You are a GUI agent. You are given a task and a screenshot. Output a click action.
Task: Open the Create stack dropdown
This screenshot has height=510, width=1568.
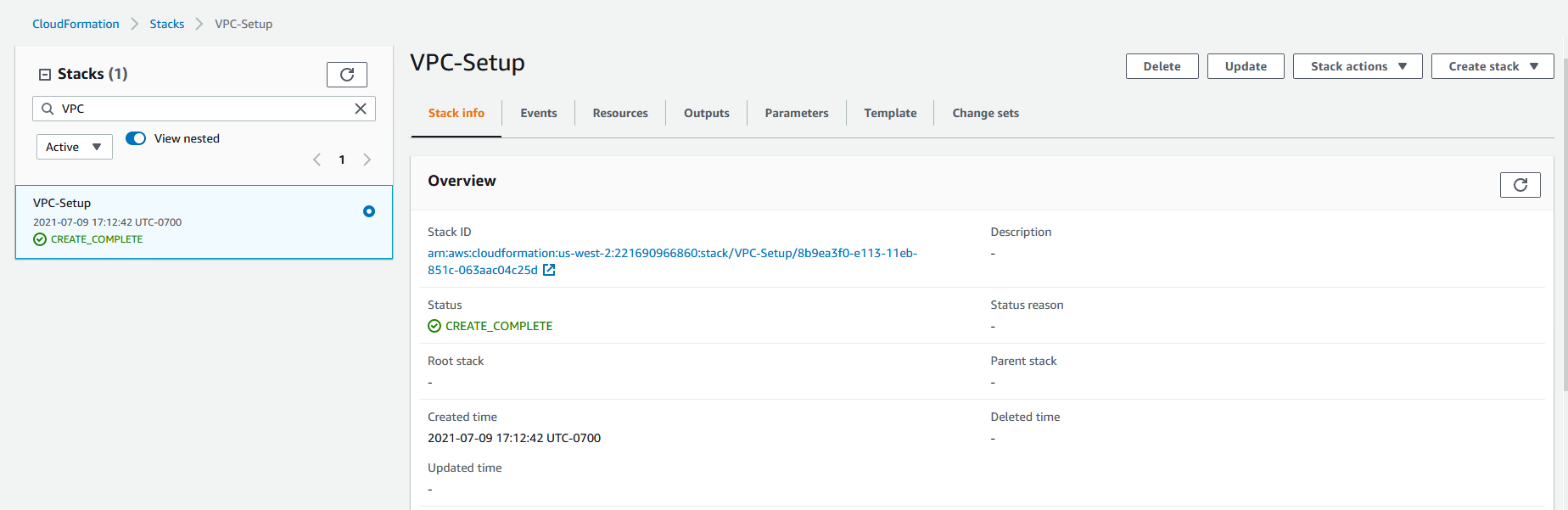coord(1492,66)
